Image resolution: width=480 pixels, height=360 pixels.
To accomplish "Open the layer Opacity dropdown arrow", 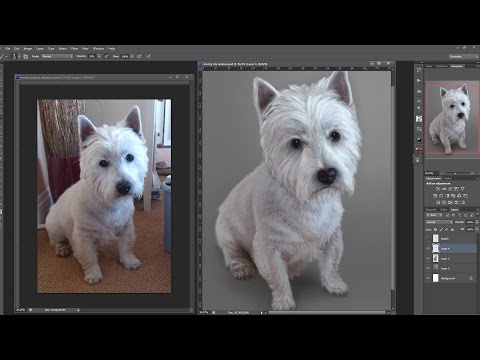I will pyautogui.click(x=477, y=222).
